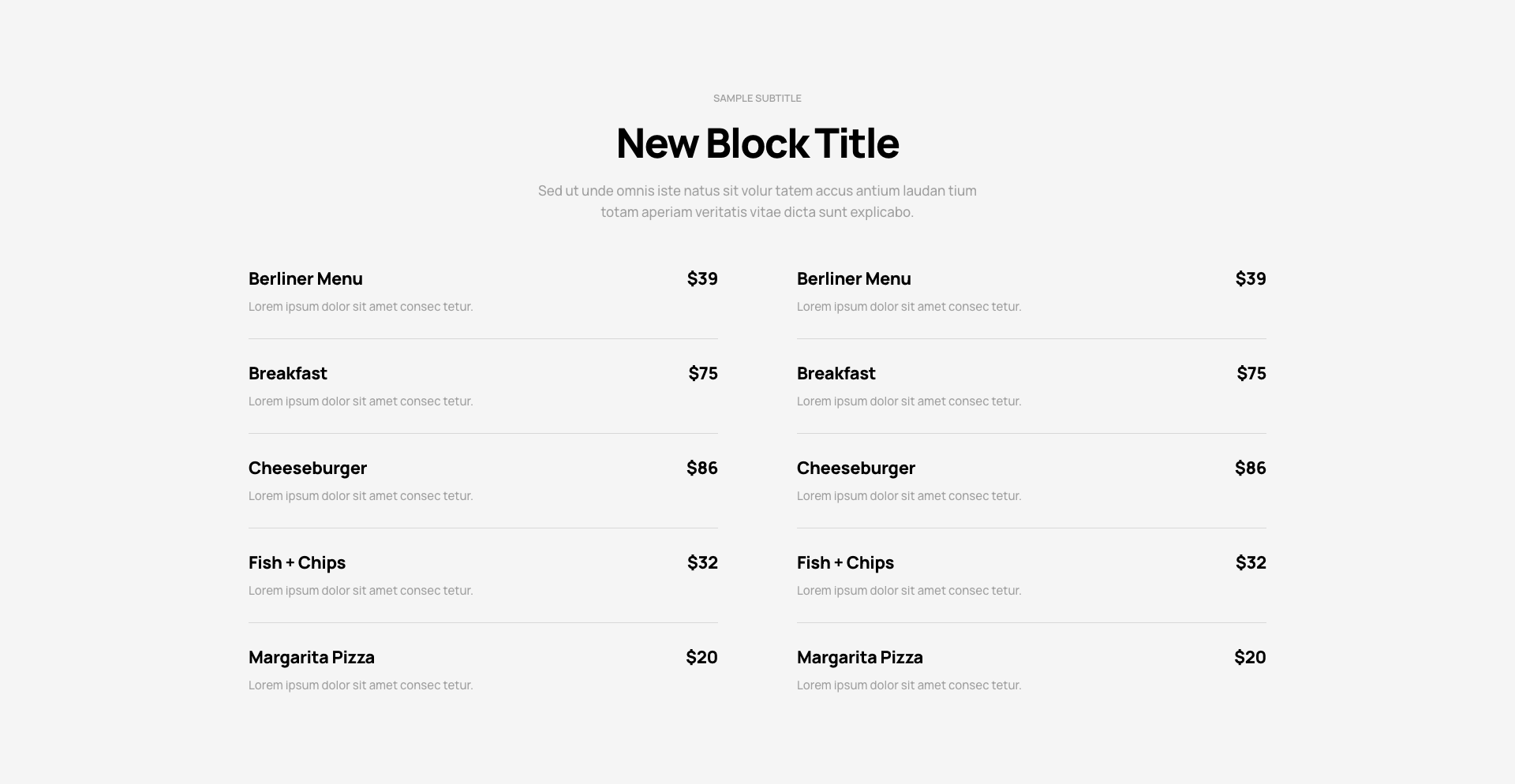Select the $32 price in right column
1515x784 pixels.
click(1251, 562)
